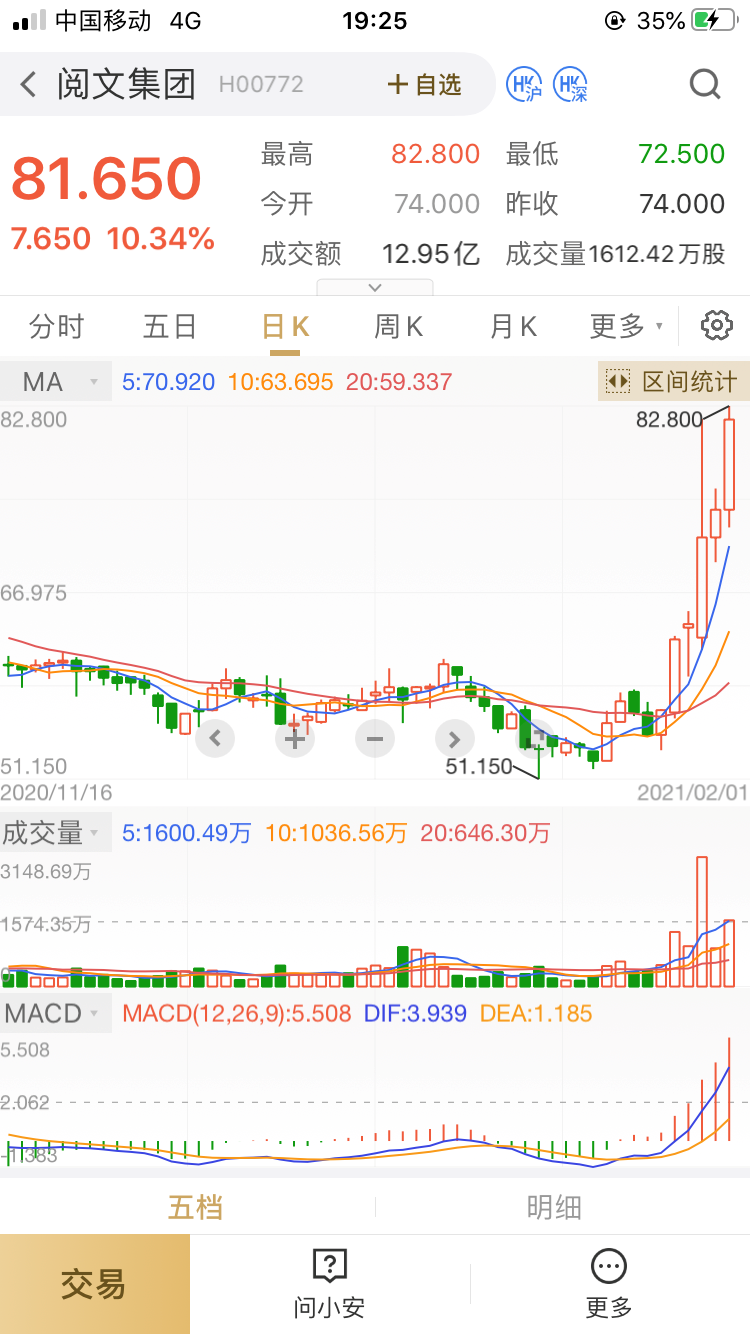This screenshot has width=750, height=1334.
Task: Tap the tallest volume bar
Action: (x=702, y=921)
